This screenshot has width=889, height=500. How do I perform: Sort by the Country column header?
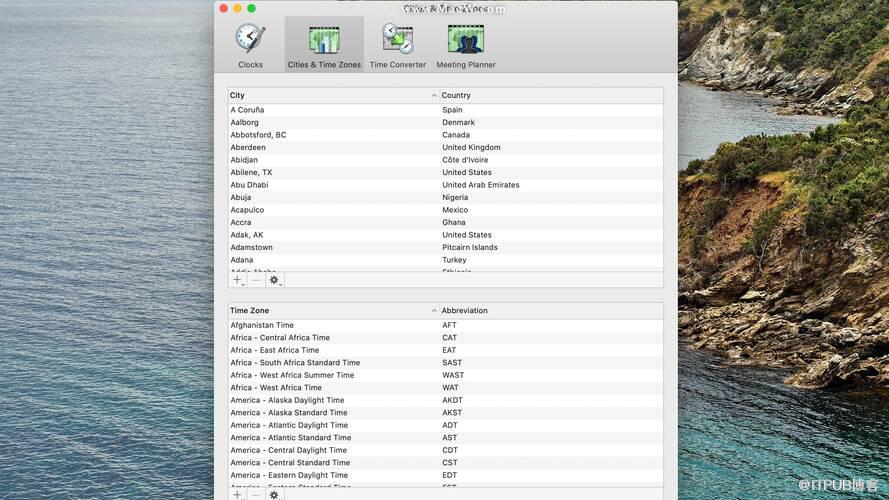(551, 95)
